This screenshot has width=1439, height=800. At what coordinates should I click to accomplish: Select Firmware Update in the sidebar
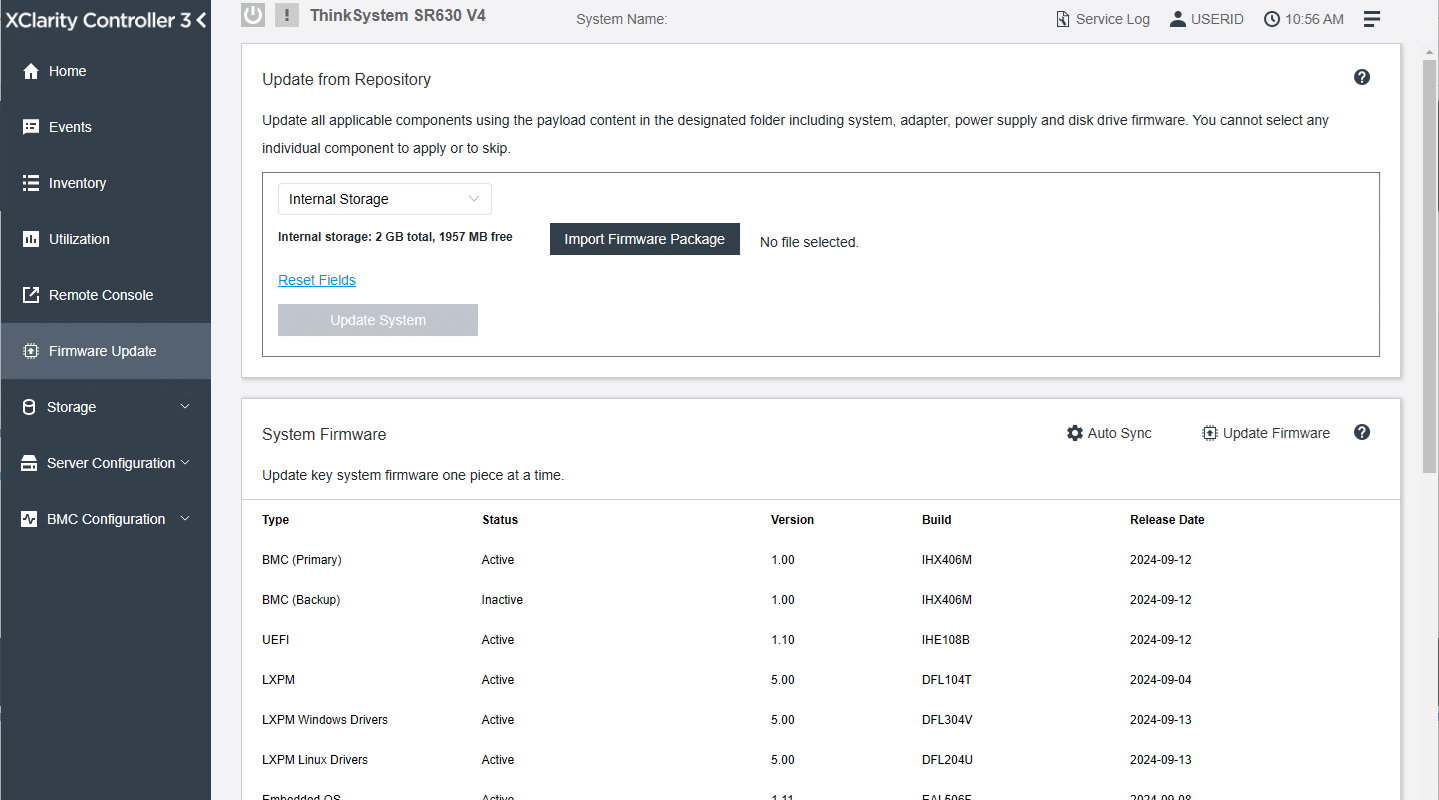click(105, 351)
